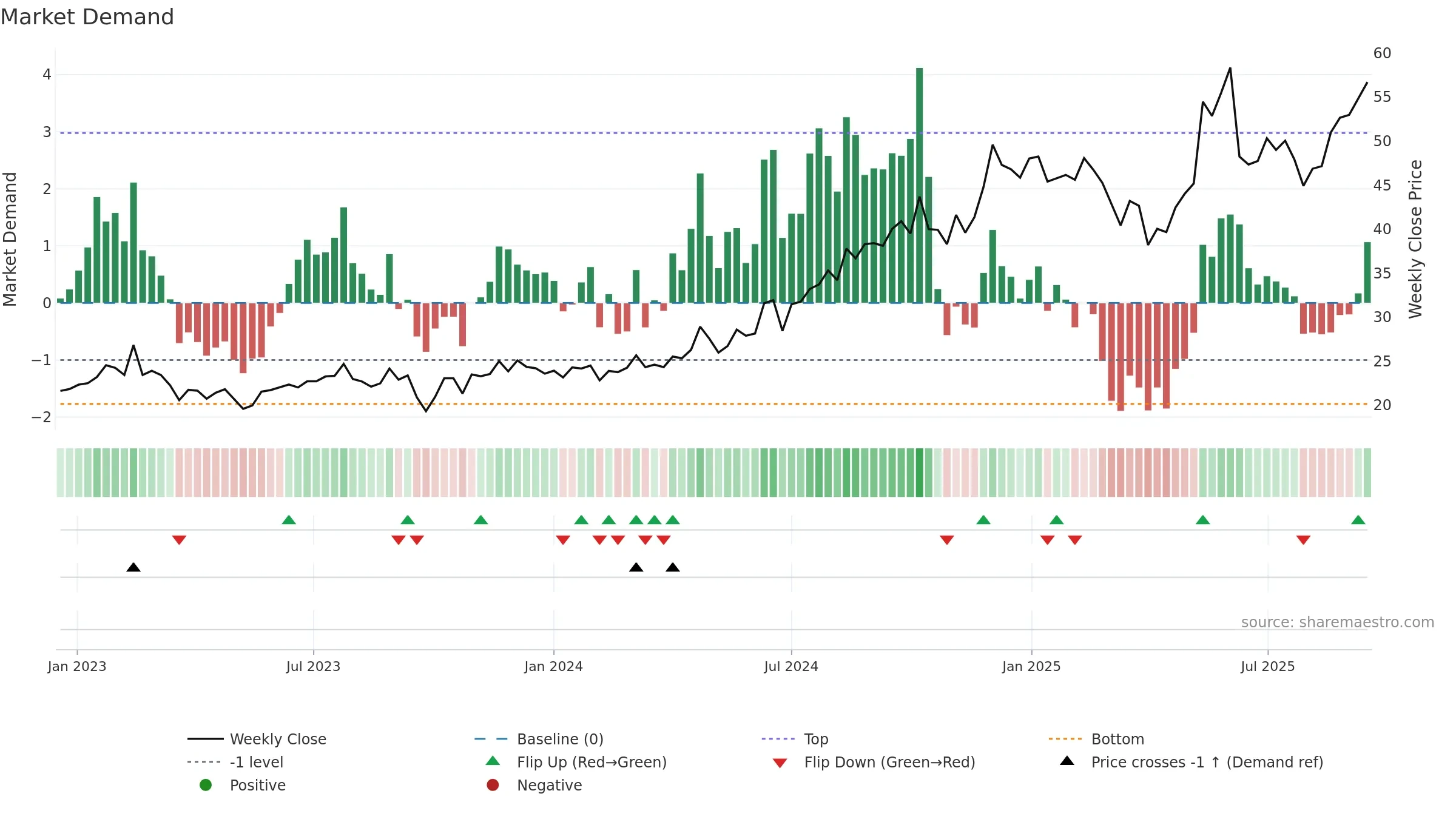Click green flip-up marker just before Jan 2025
Viewport: 1456px width, 819px height.
983,520
